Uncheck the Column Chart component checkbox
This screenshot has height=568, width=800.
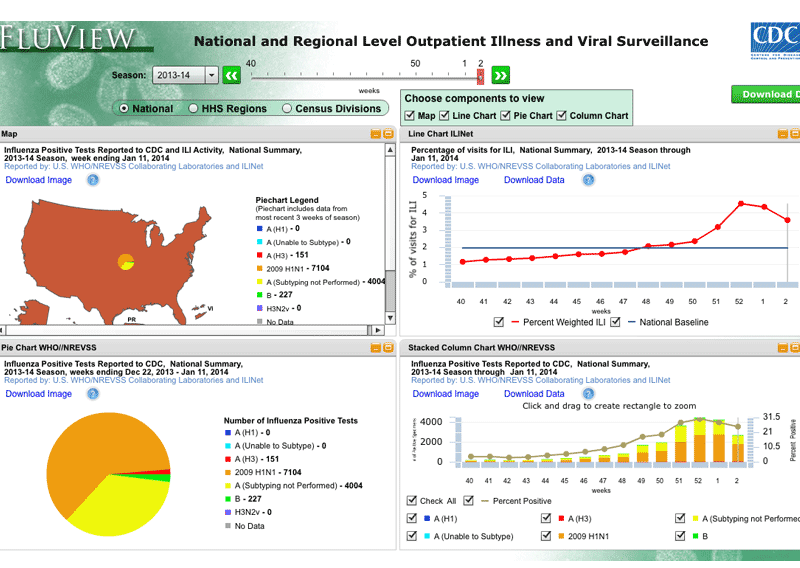pyautogui.click(x=562, y=116)
